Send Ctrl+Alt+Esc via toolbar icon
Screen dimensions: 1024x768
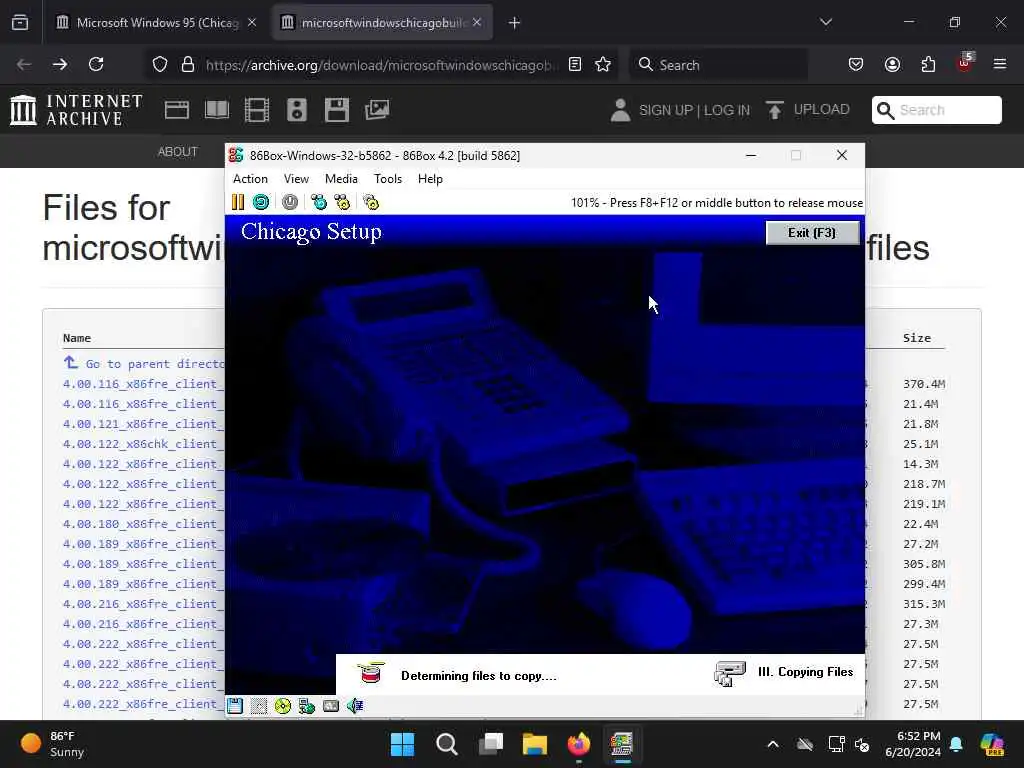(342, 202)
